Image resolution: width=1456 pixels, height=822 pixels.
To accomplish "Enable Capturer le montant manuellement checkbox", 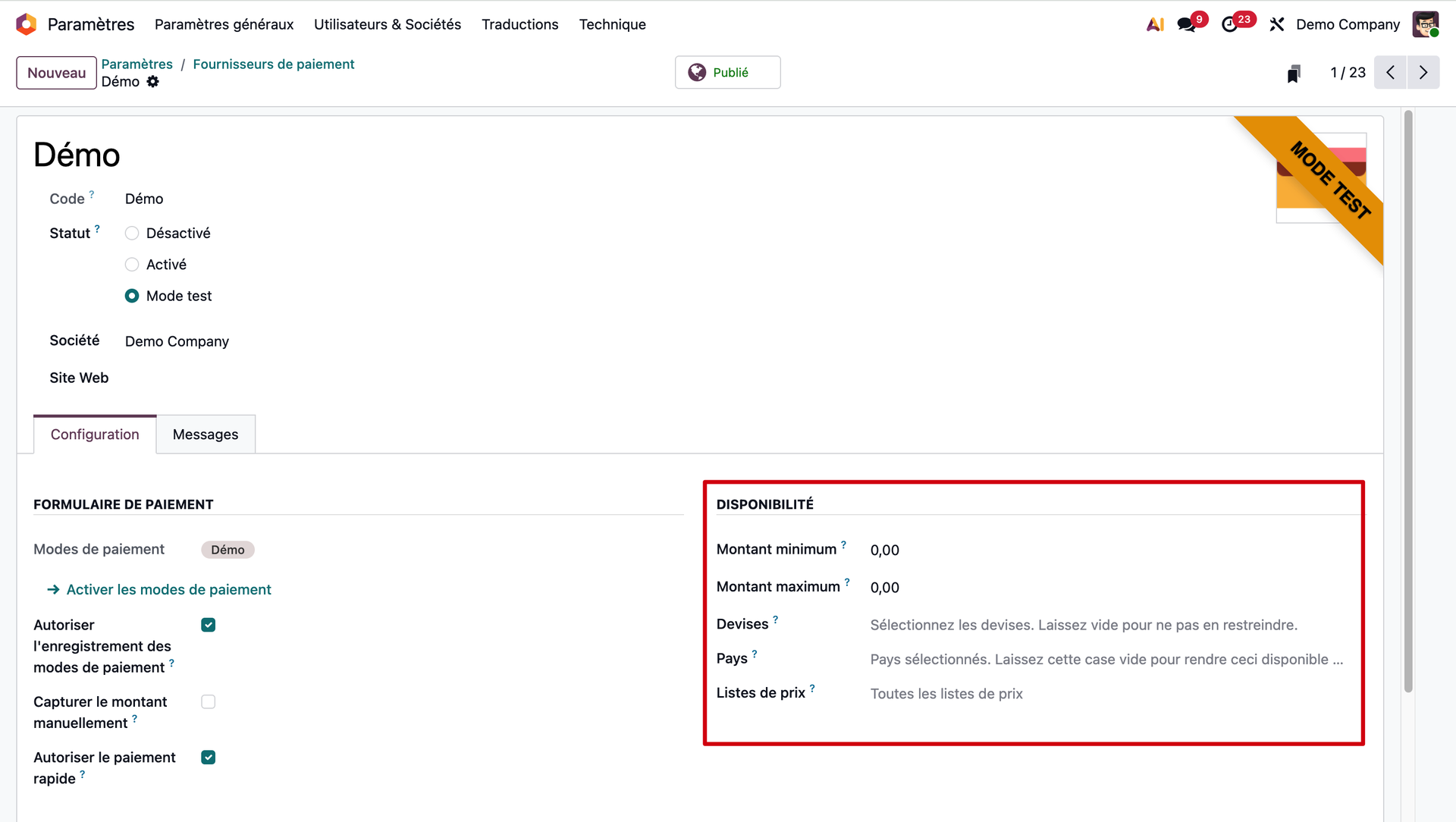I will (x=209, y=701).
